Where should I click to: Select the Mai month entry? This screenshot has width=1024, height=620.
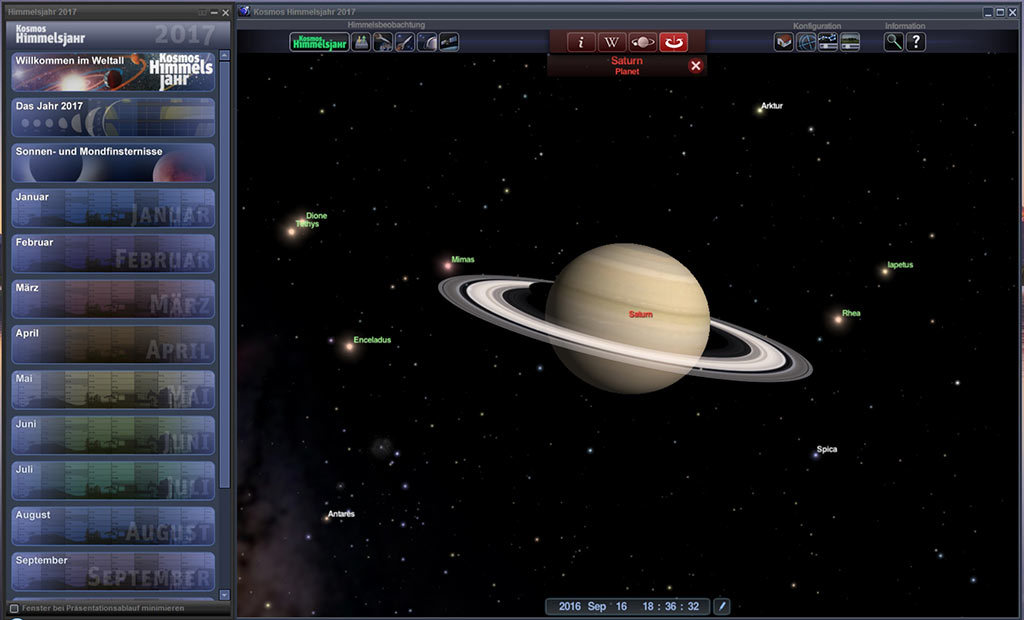pyautogui.click(x=113, y=390)
